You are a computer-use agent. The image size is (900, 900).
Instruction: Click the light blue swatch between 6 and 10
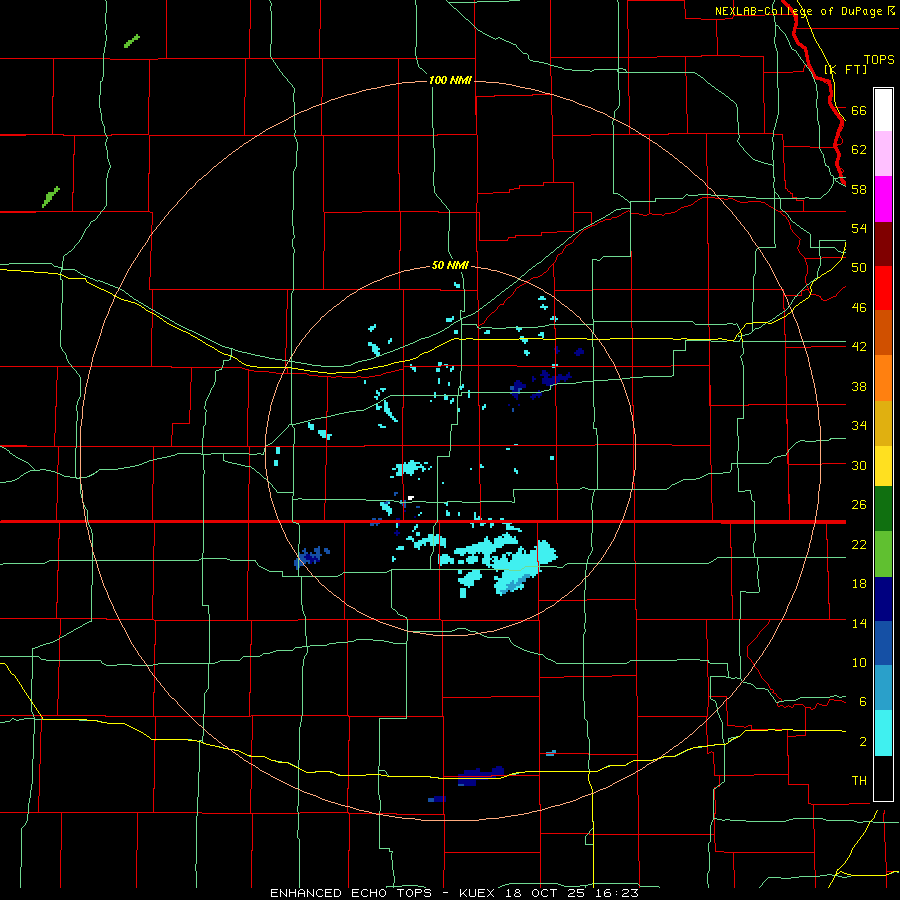883,688
